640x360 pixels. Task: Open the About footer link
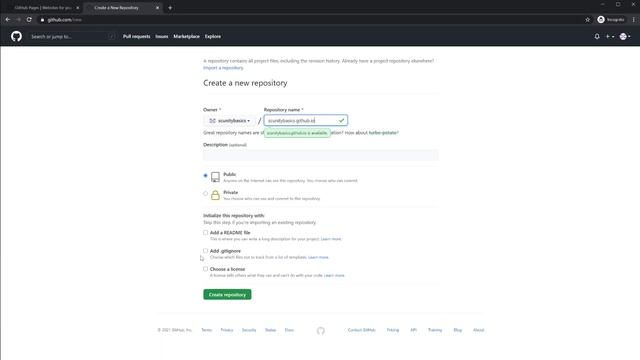[478, 330]
